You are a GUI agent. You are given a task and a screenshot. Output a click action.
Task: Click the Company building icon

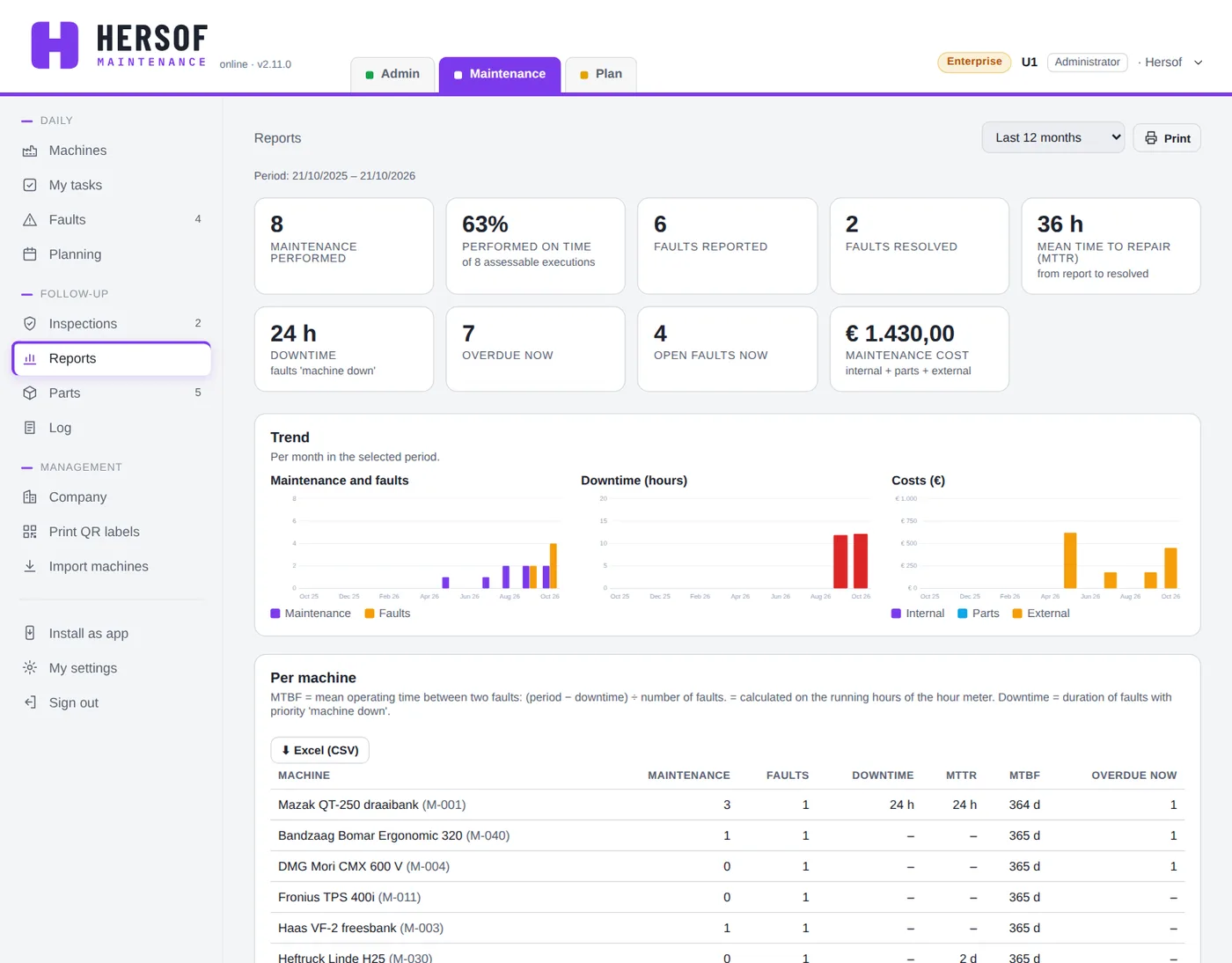pos(30,497)
